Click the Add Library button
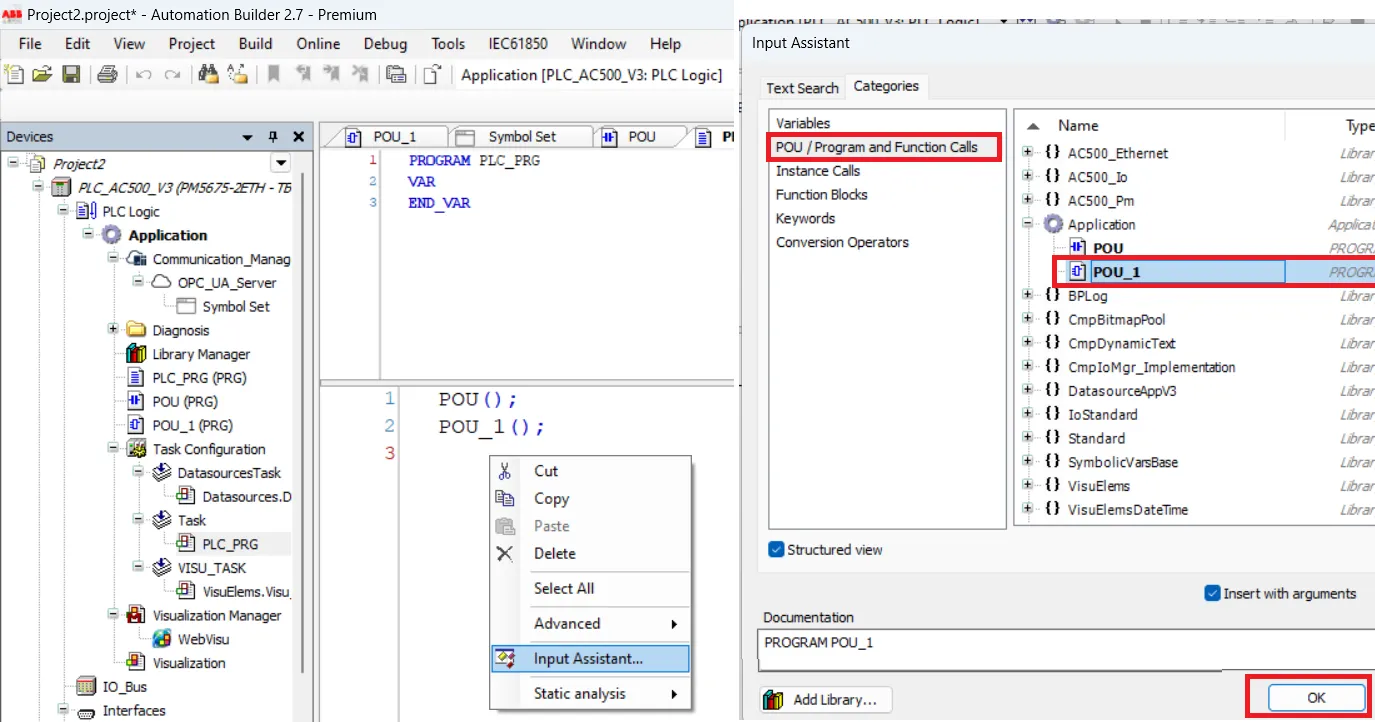 point(825,700)
